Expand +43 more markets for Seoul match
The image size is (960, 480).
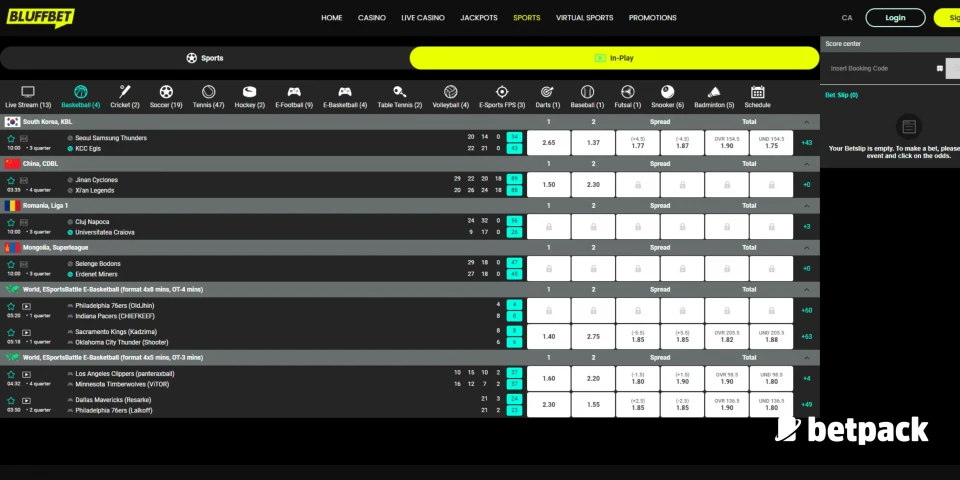tap(806, 143)
